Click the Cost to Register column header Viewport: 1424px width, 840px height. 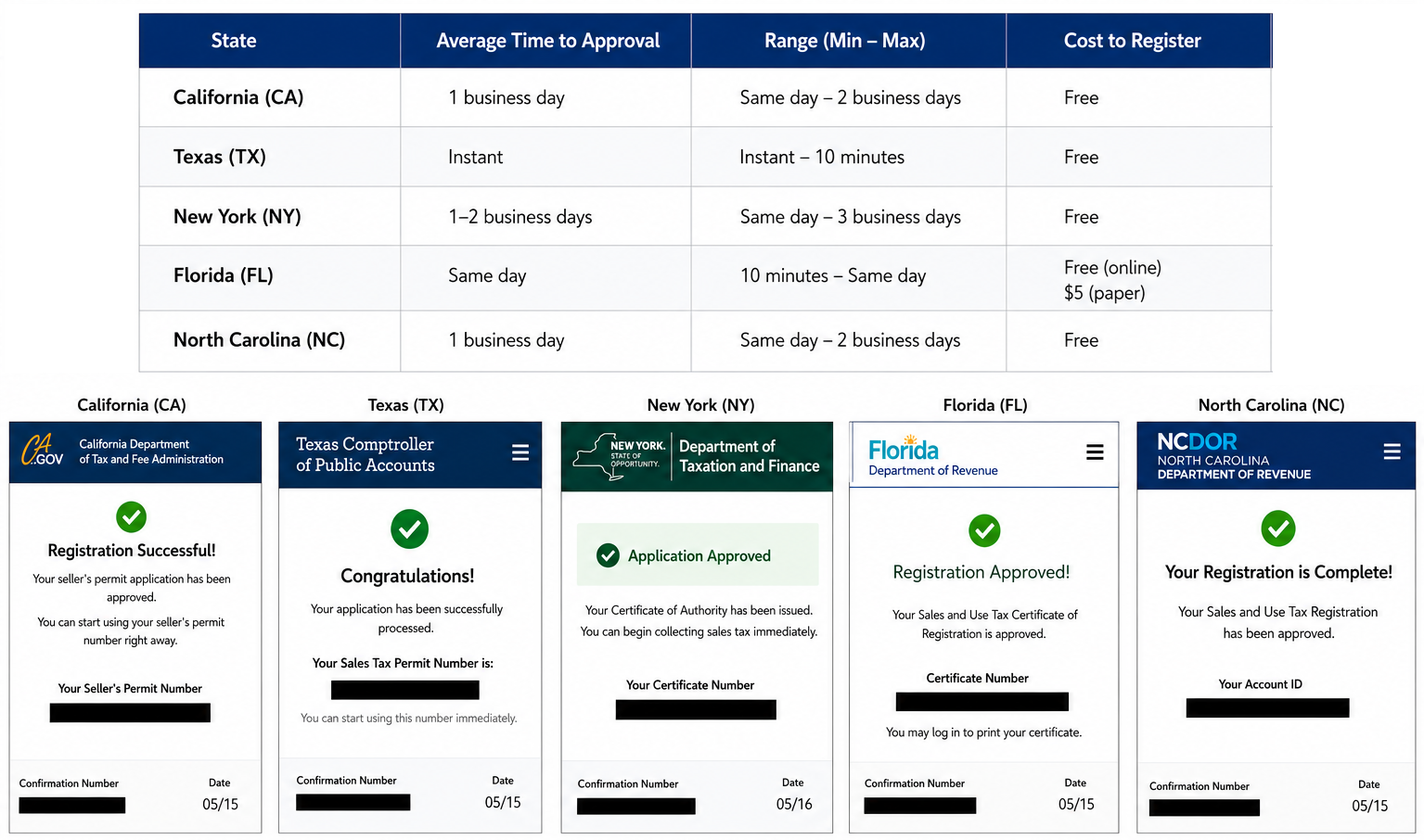pyautogui.click(x=1132, y=41)
